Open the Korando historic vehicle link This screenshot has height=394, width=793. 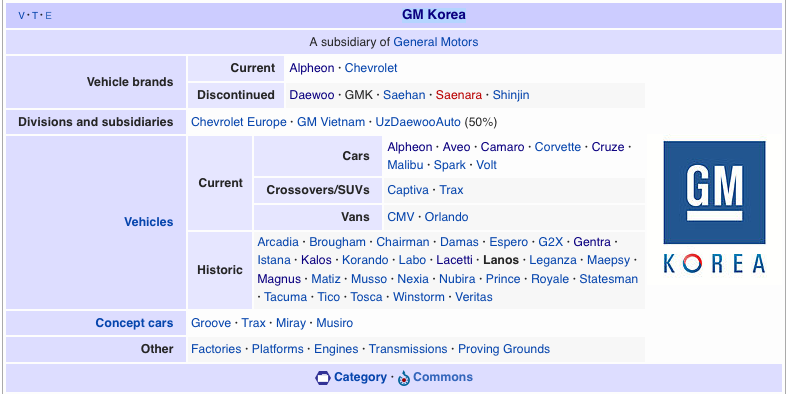[x=365, y=260]
